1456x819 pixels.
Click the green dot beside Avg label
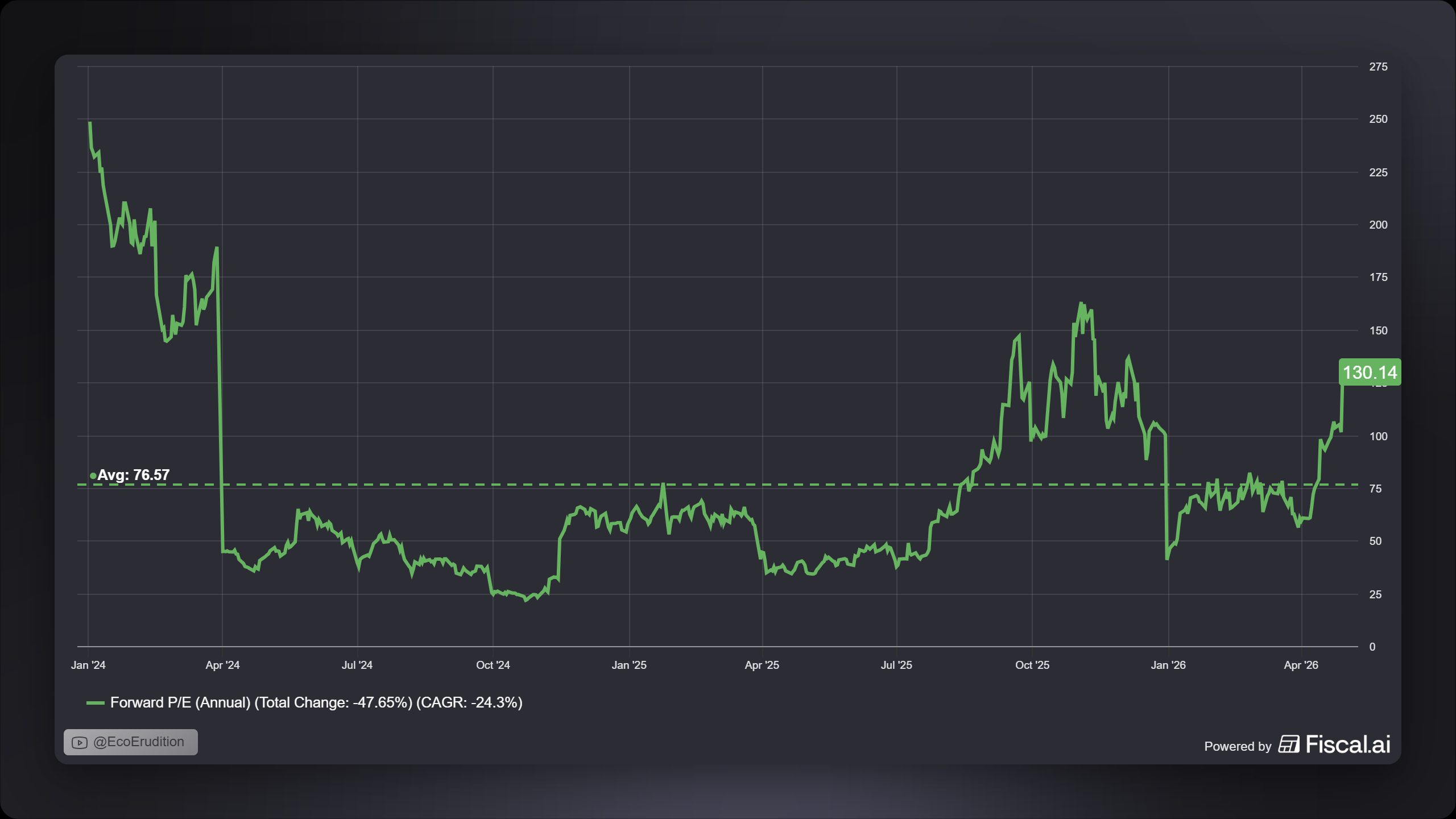(93, 475)
